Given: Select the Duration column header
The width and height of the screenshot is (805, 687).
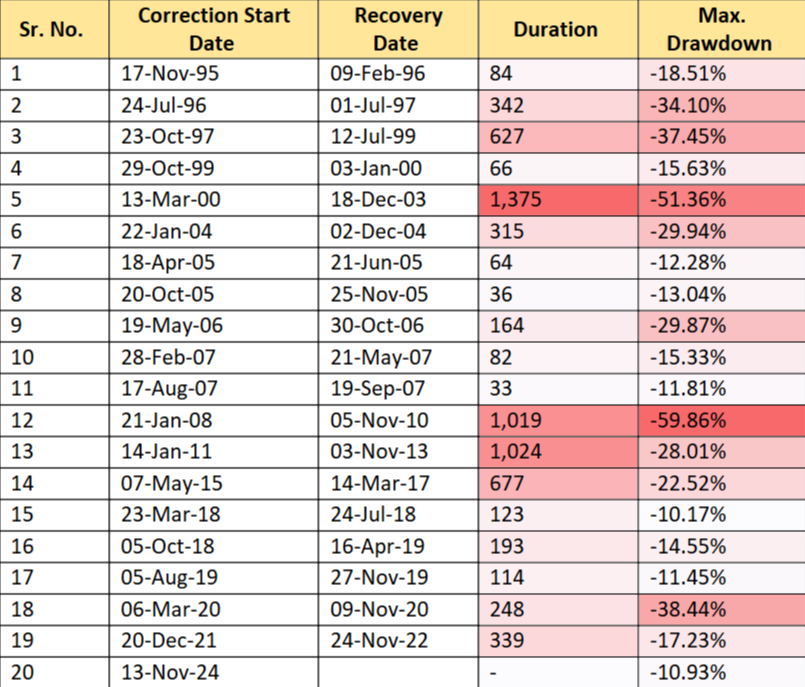Looking at the screenshot, I should [x=555, y=29].
